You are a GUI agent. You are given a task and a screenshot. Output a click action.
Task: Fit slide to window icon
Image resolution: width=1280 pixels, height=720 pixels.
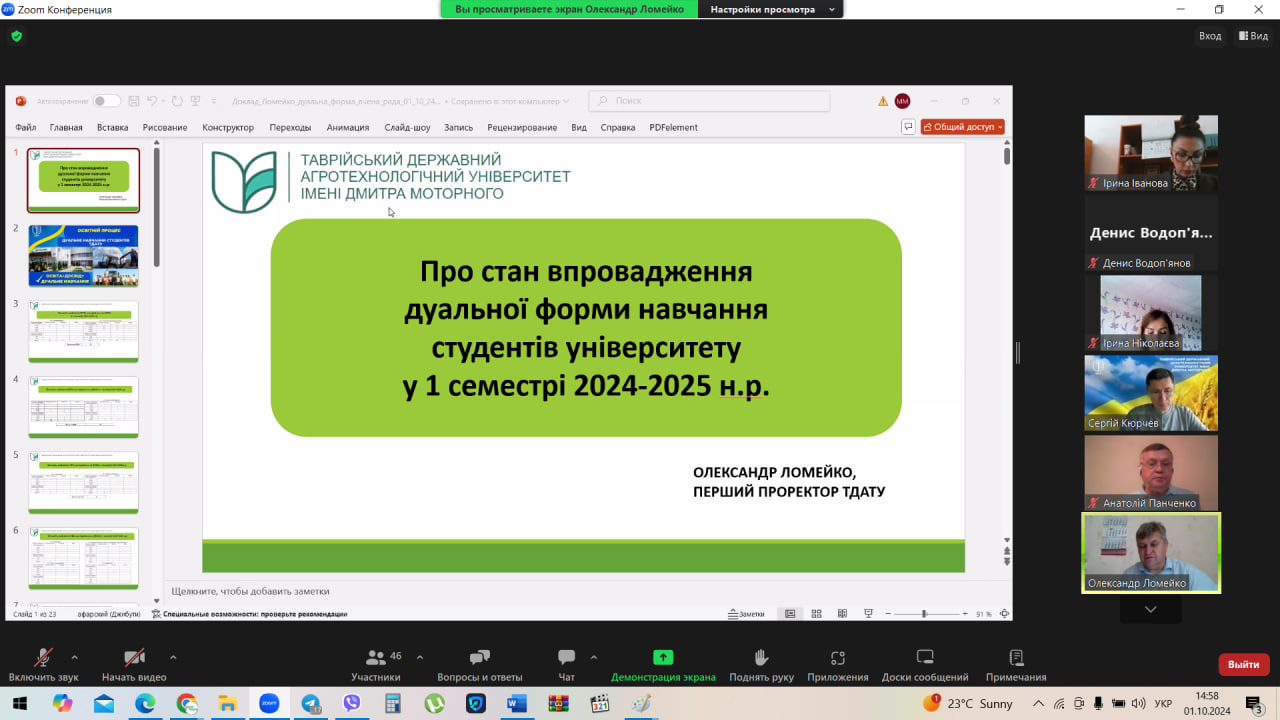click(x=1004, y=614)
